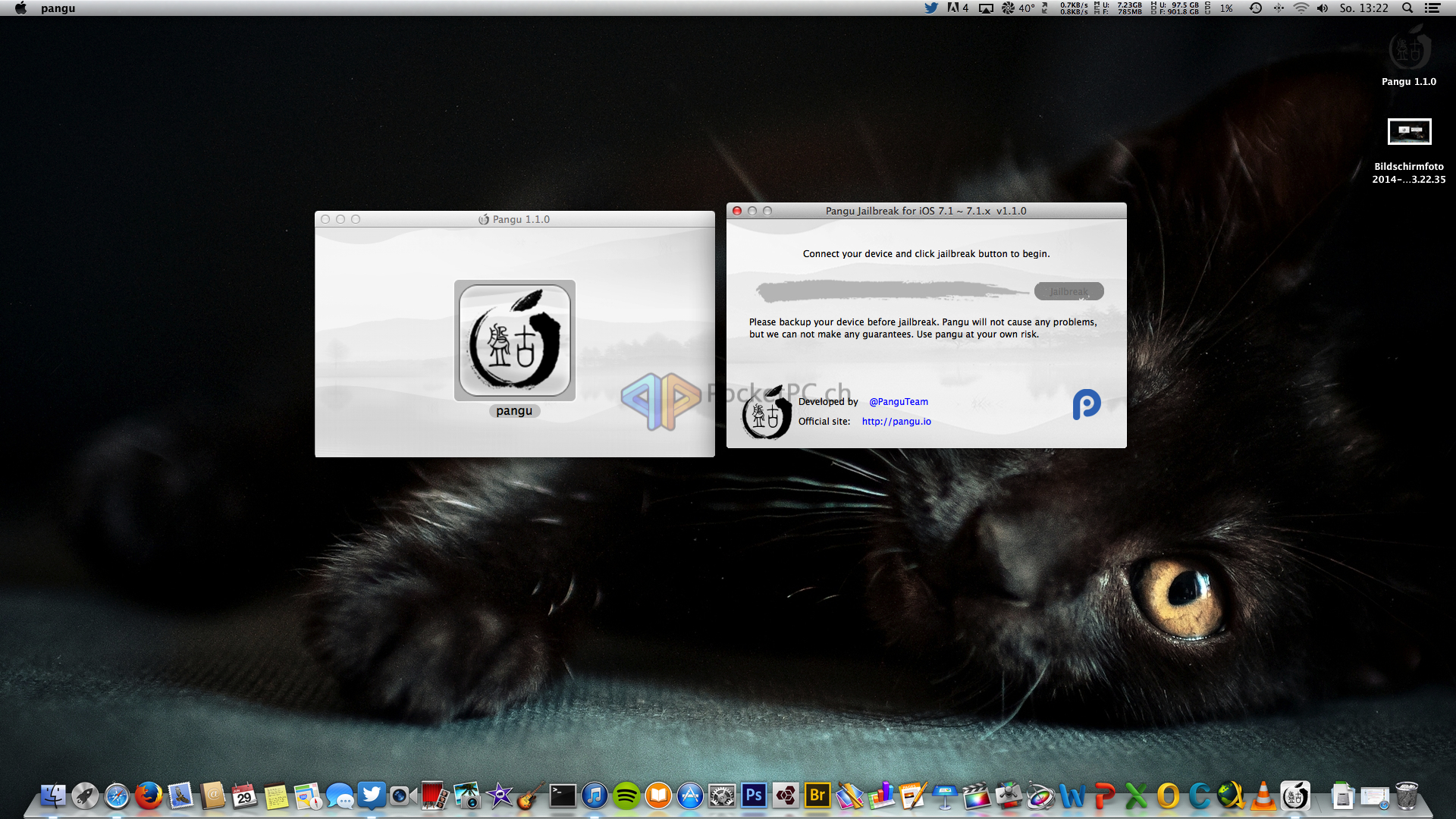Open Microsoft Excel X icon in Dock

(x=1136, y=795)
